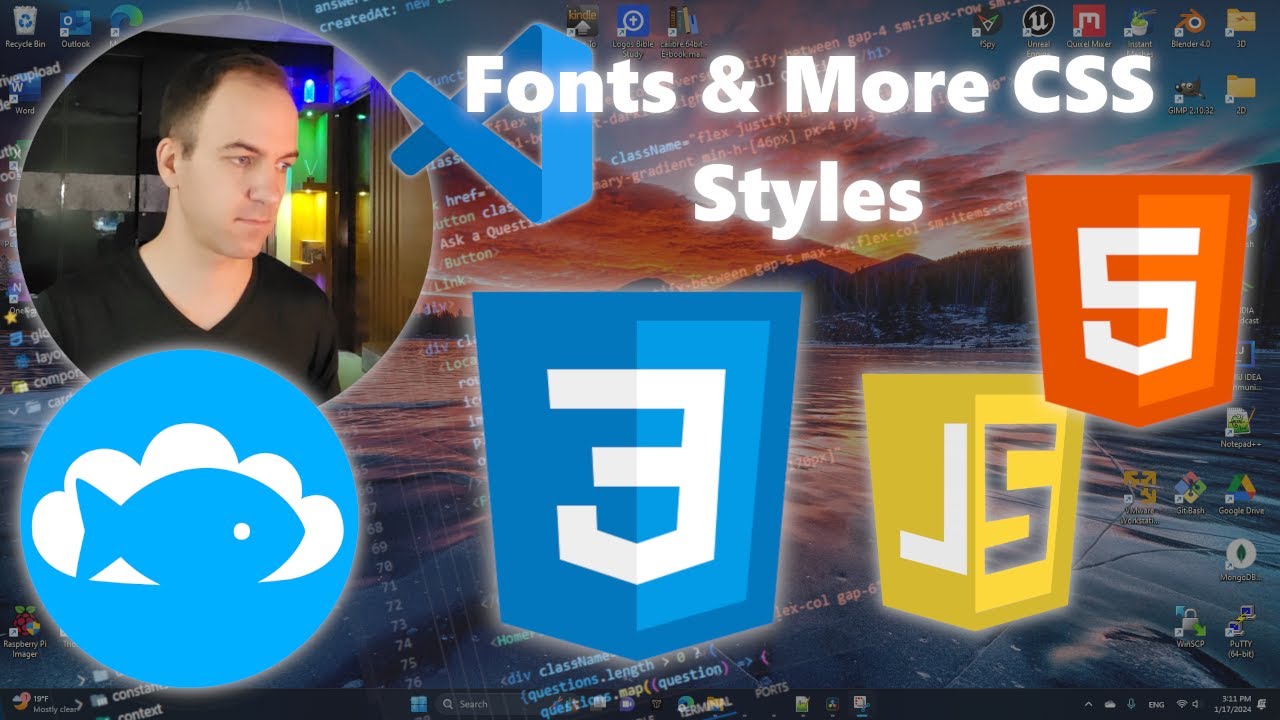The height and width of the screenshot is (720, 1280).
Task: Launch the calibre 64bit E-book shortcut
Action: coord(685,33)
